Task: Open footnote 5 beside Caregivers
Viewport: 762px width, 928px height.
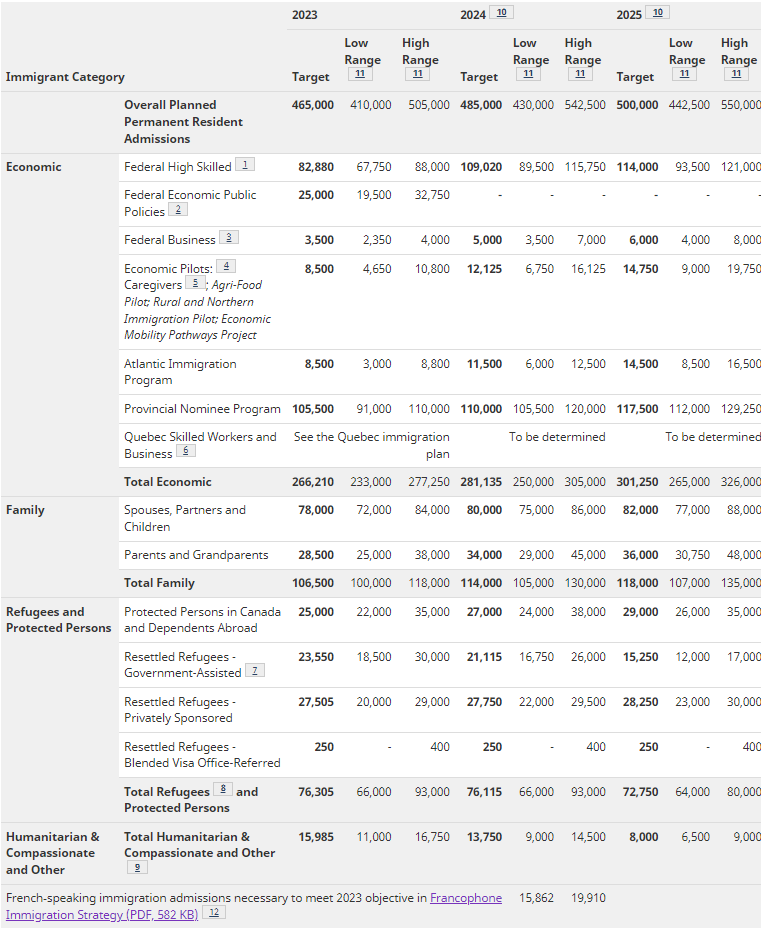Action: coord(195,283)
